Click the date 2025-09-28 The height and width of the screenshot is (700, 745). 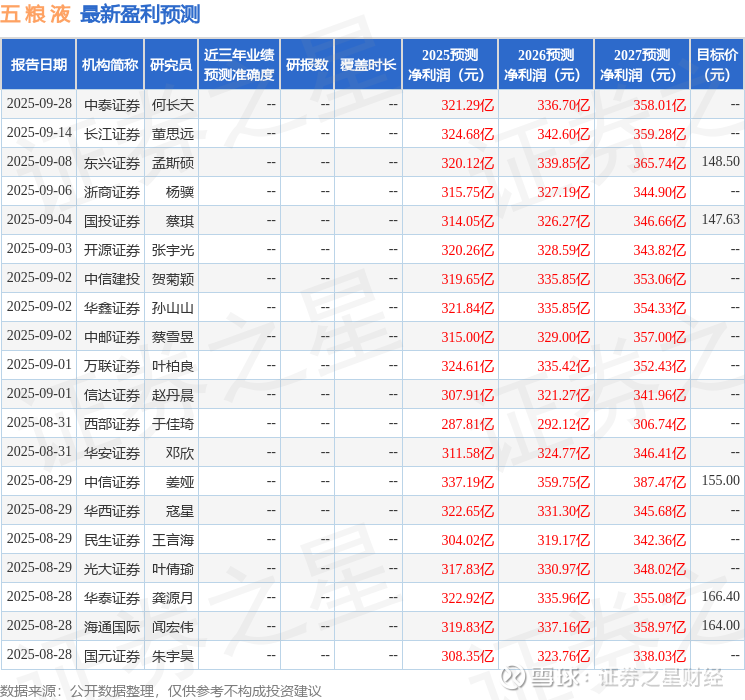[39, 103]
